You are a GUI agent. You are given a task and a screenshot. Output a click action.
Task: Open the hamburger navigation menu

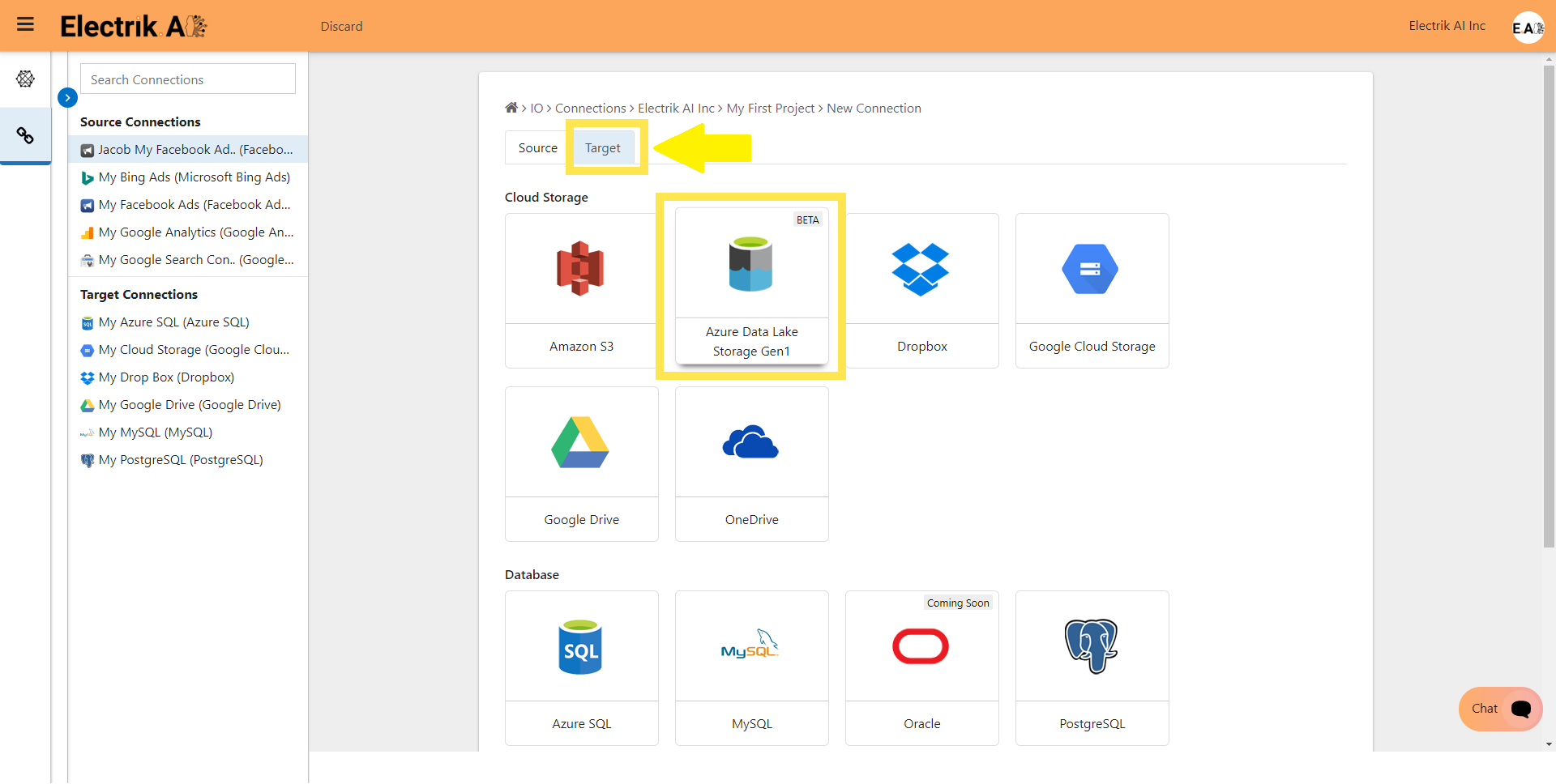pos(25,25)
